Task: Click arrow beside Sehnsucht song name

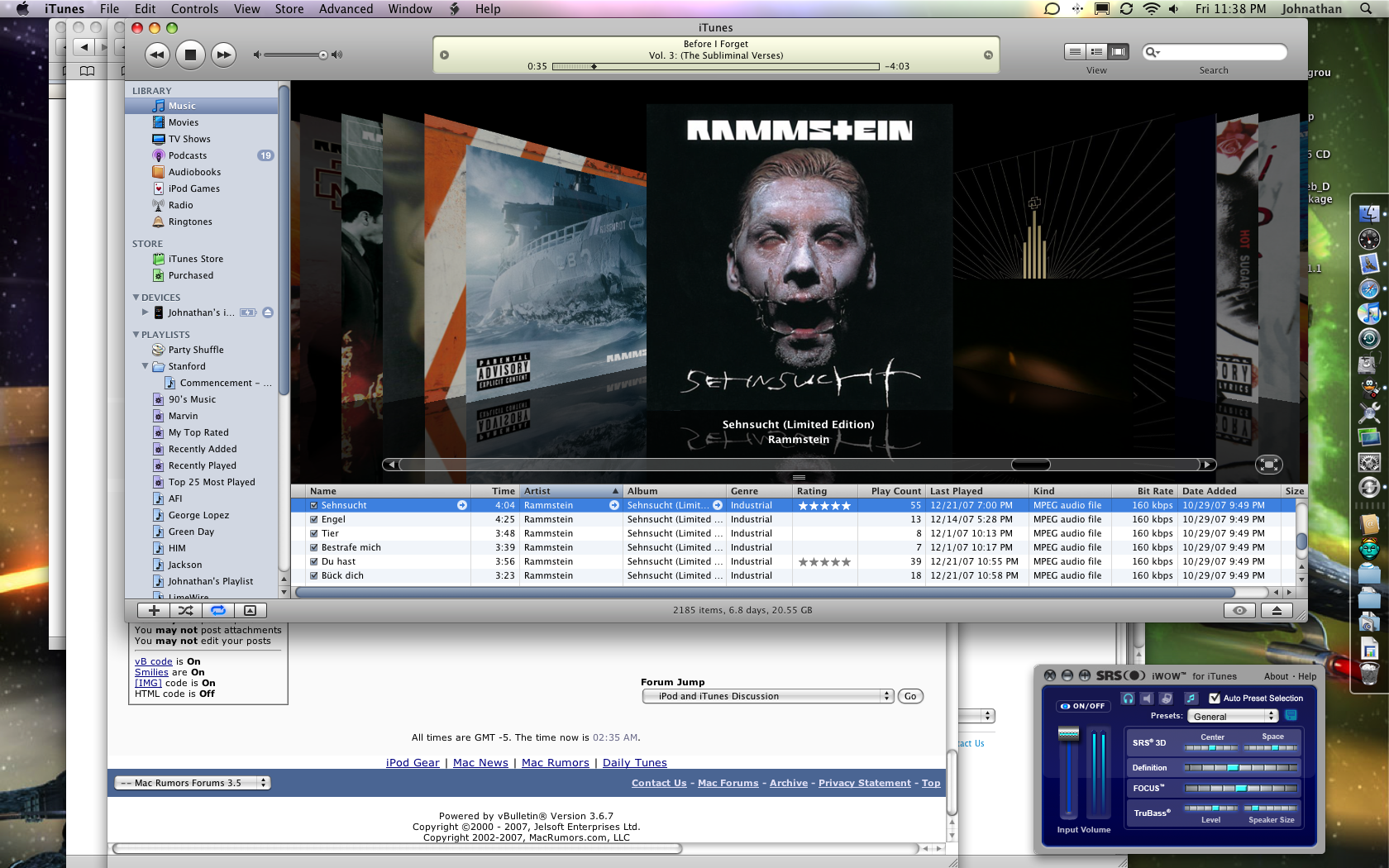Action: point(462,505)
